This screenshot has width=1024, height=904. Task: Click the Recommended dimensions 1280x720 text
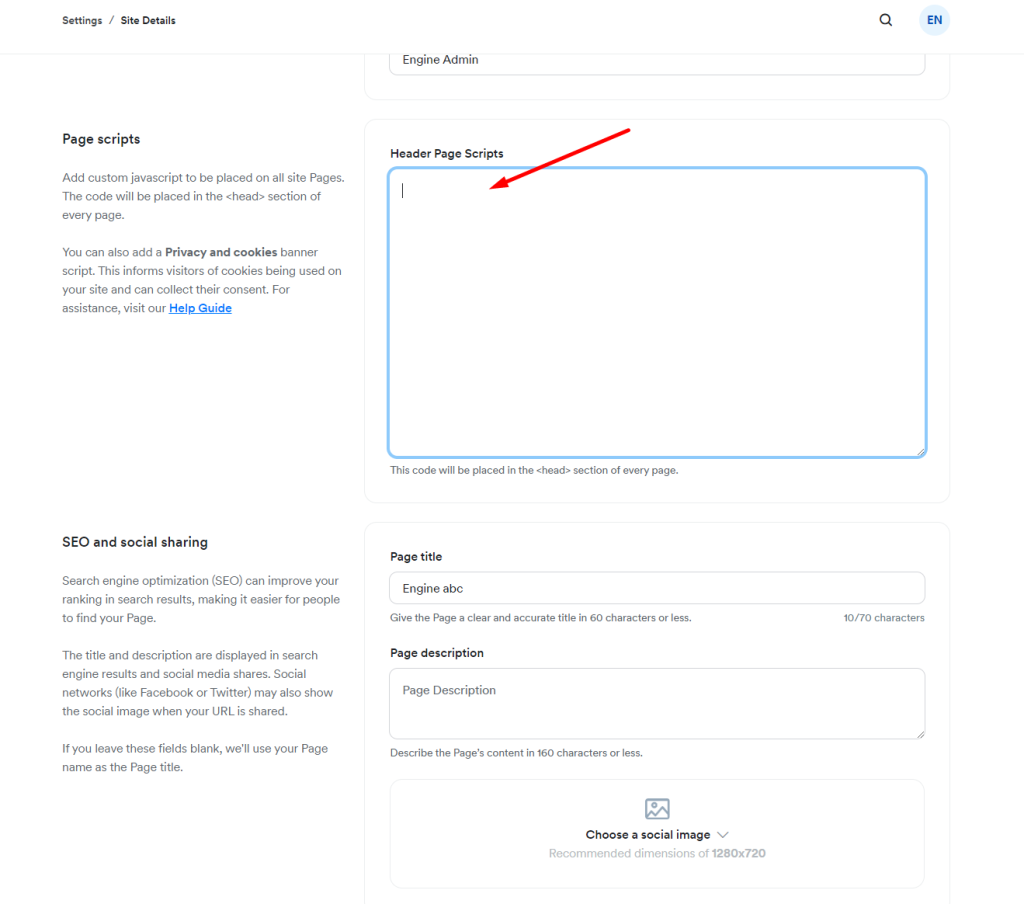(657, 854)
